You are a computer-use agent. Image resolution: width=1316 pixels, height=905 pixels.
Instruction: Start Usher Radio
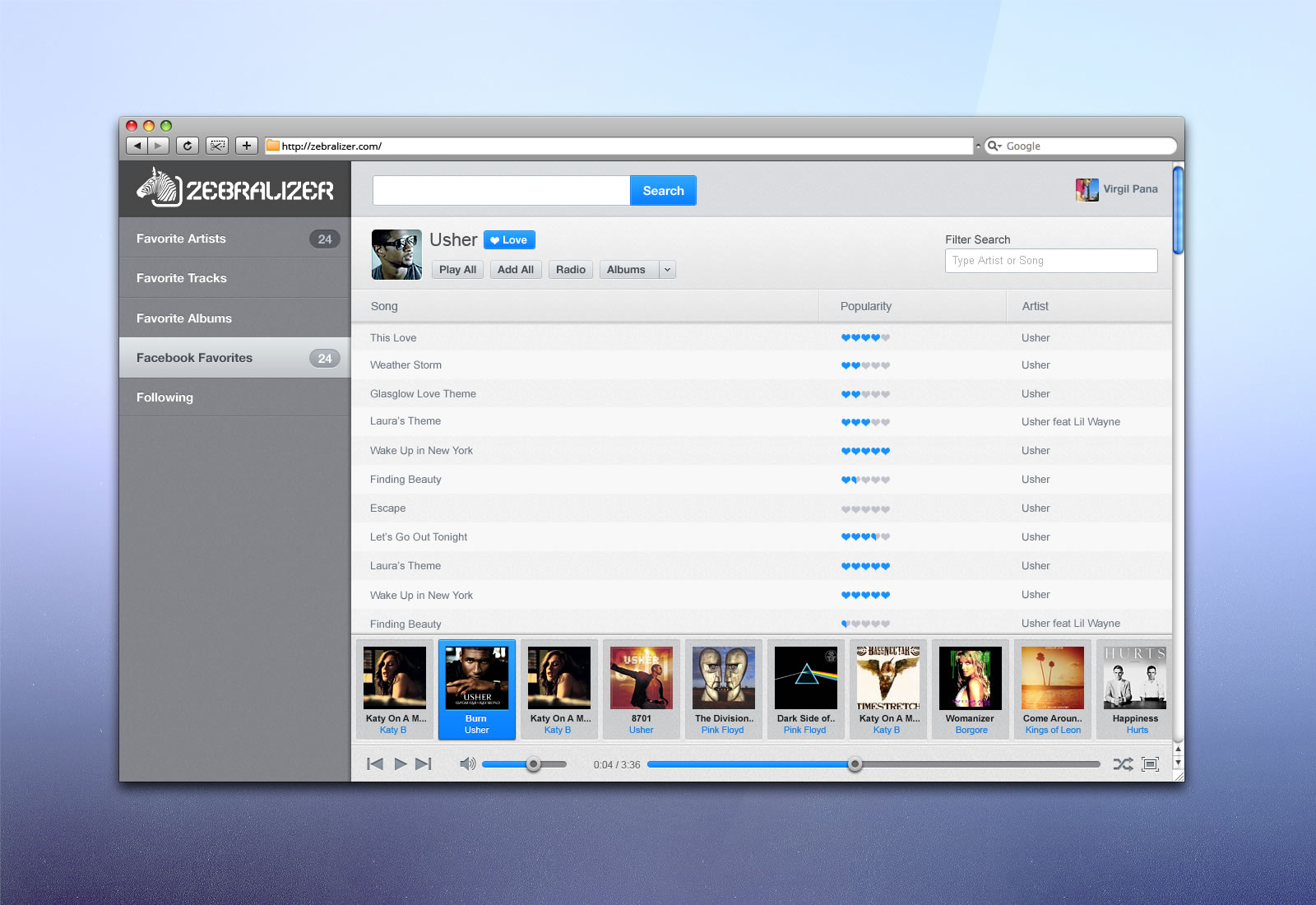(x=571, y=270)
